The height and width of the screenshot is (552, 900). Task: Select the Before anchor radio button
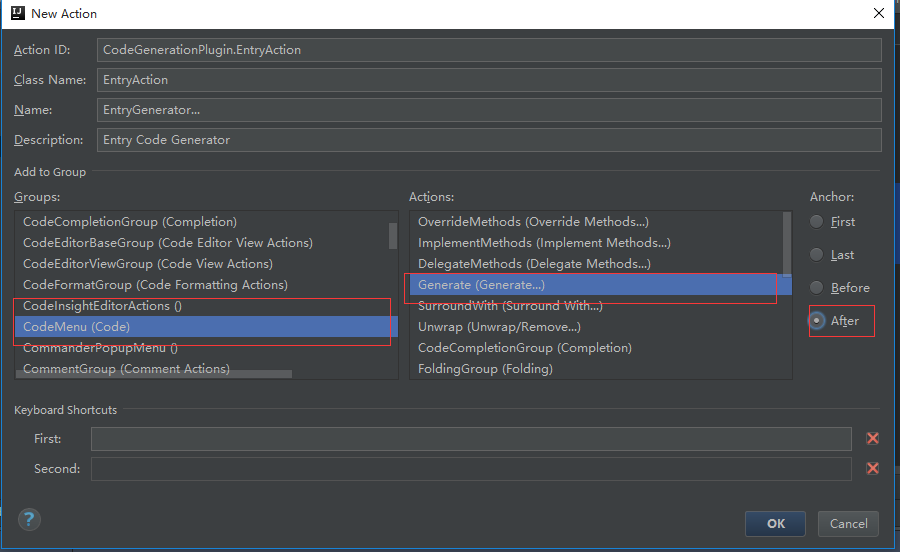816,287
